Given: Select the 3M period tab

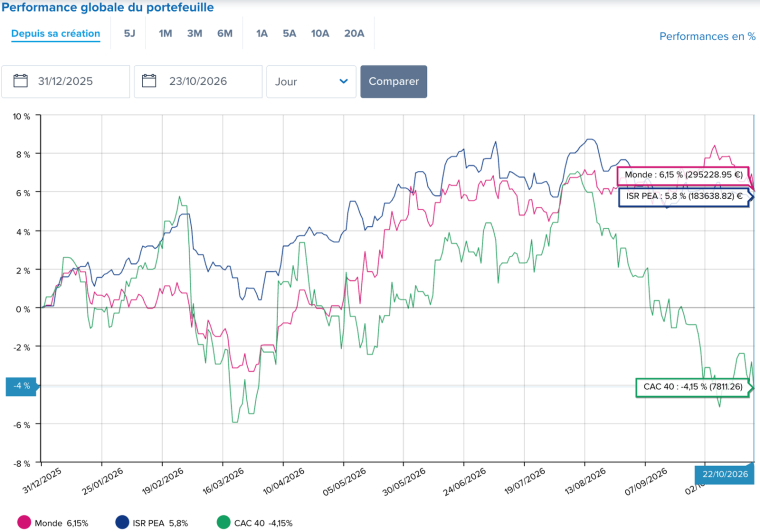Looking at the screenshot, I should tap(194, 33).
